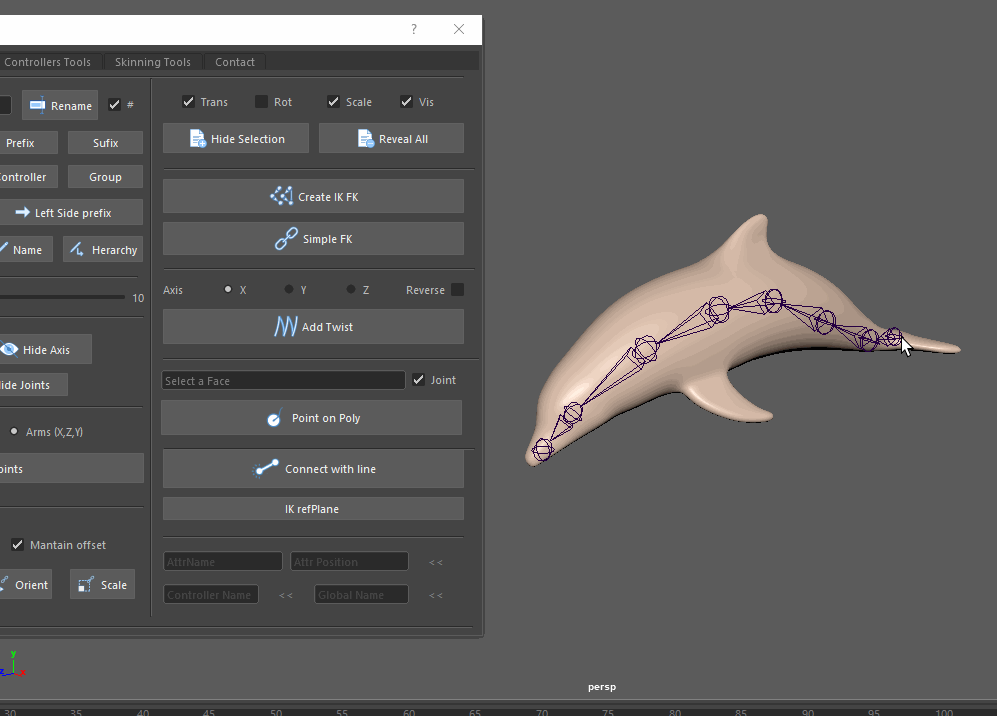Uncheck the Trans checkbox
This screenshot has width=997, height=716.
[188, 102]
